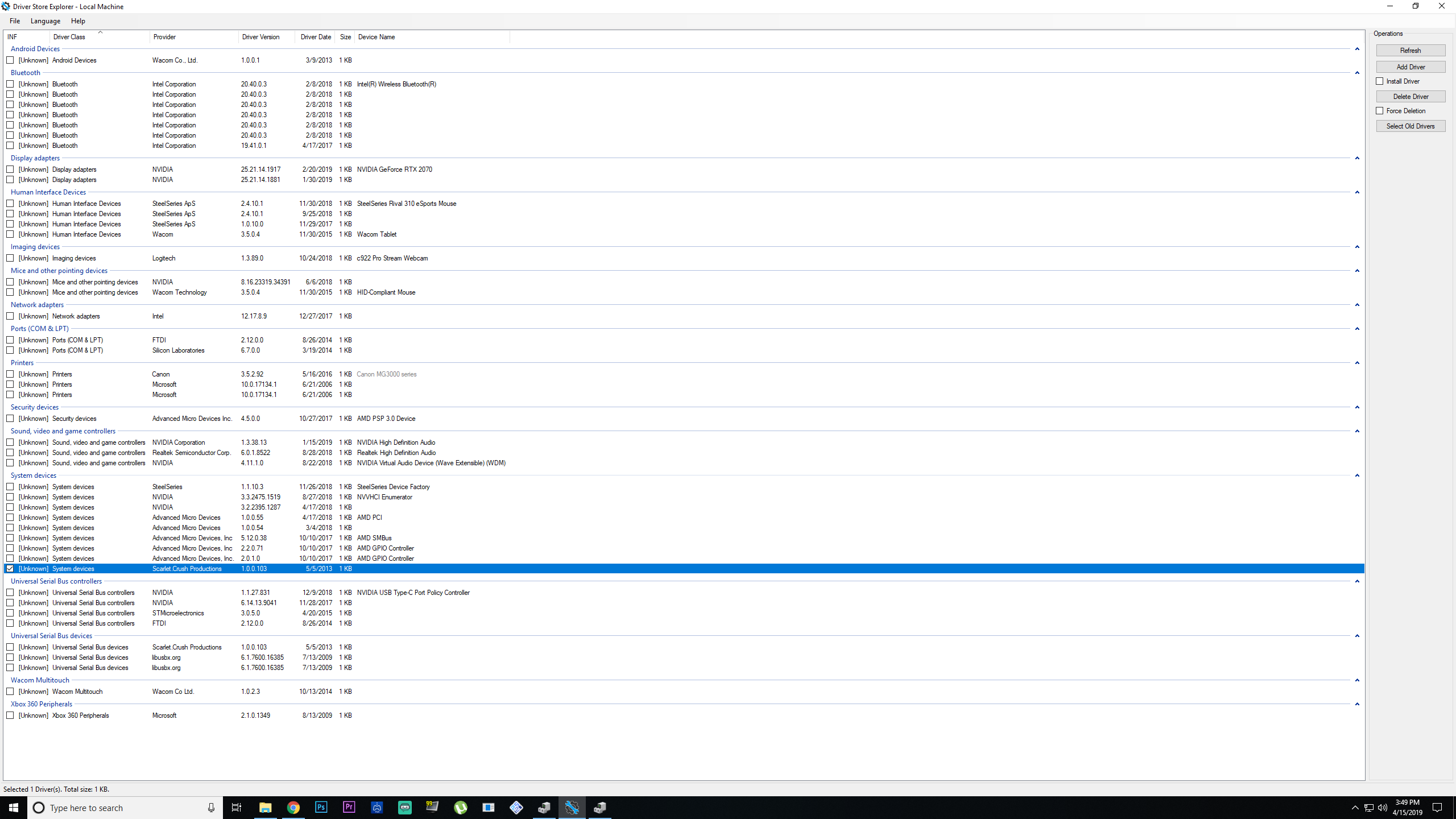Image resolution: width=1456 pixels, height=819 pixels.
Task: Open the monitor icon showing 99 on taskbar
Action: (432, 808)
